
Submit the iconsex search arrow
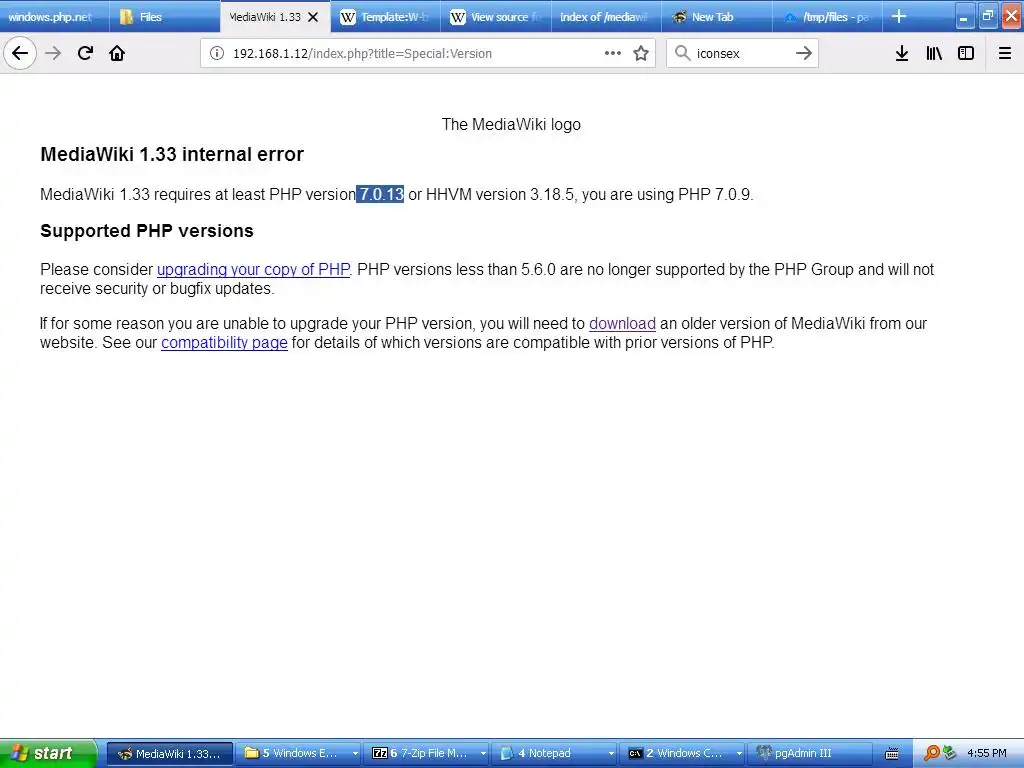click(x=804, y=53)
